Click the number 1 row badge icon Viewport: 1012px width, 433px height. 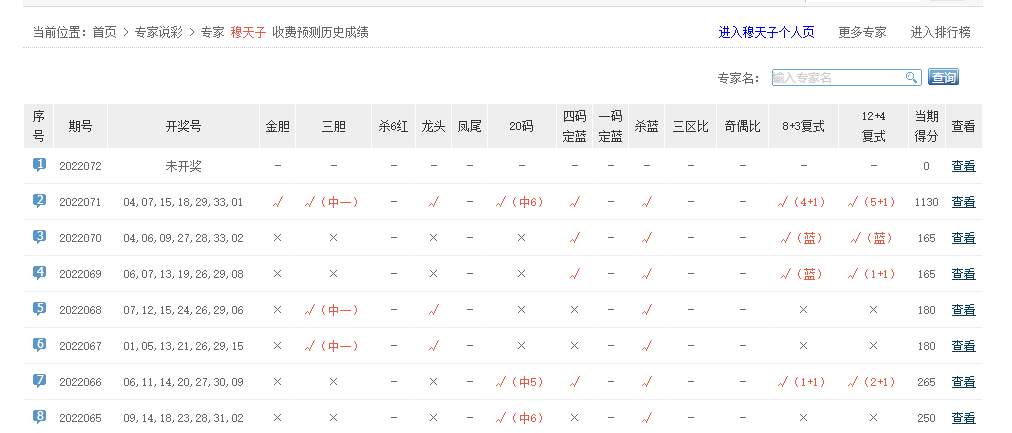pos(39,165)
